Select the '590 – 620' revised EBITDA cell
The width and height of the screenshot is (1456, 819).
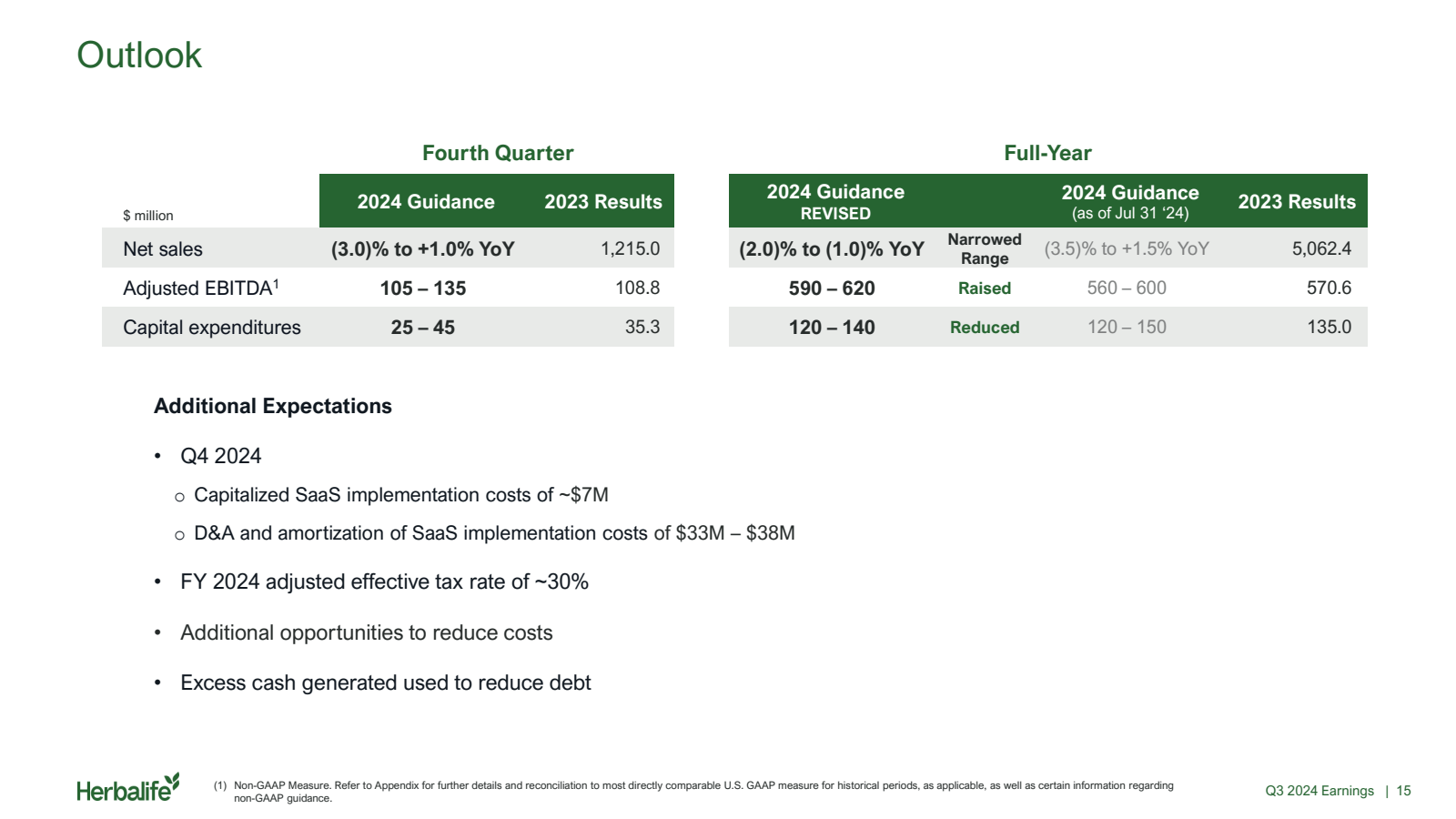tap(832, 288)
